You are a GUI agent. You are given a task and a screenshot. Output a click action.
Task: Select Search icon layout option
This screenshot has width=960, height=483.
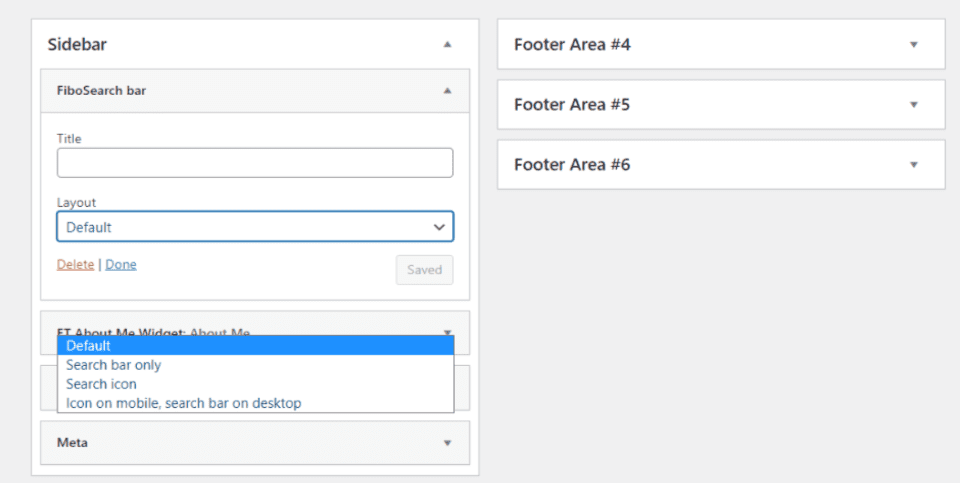102,384
